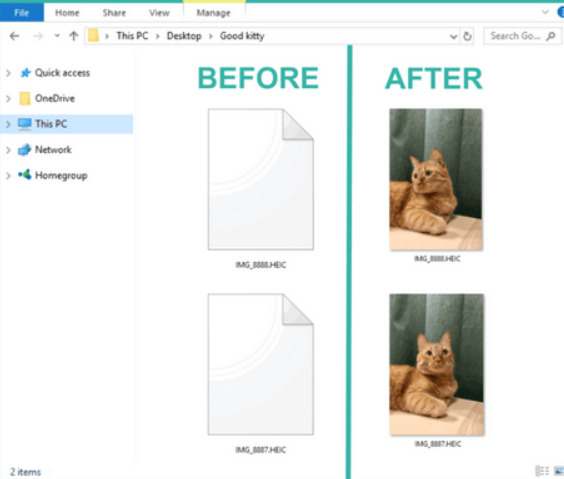564x479 pixels.
Task: Open the File ribbon tab
Action: pyautogui.click(x=22, y=13)
